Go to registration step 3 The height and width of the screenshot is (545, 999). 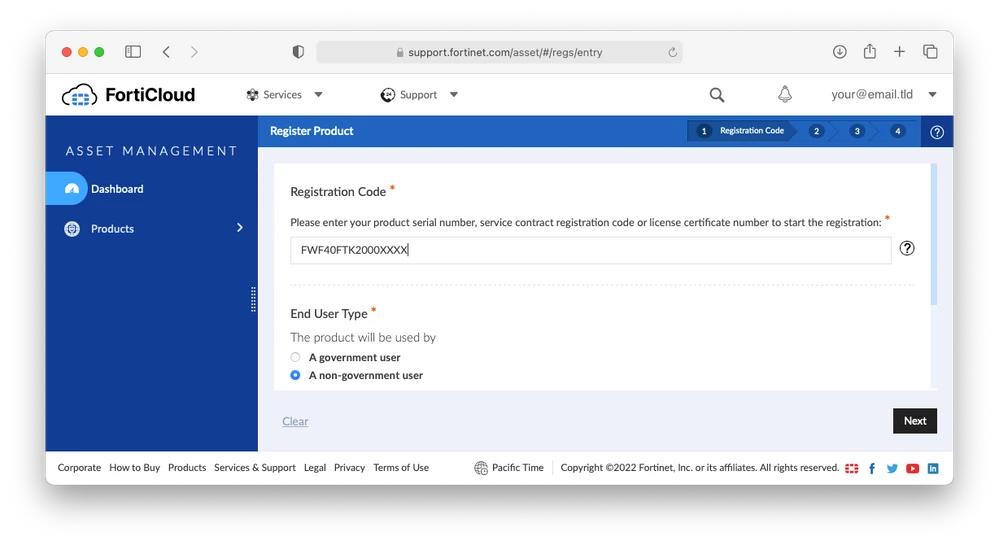(x=857, y=131)
